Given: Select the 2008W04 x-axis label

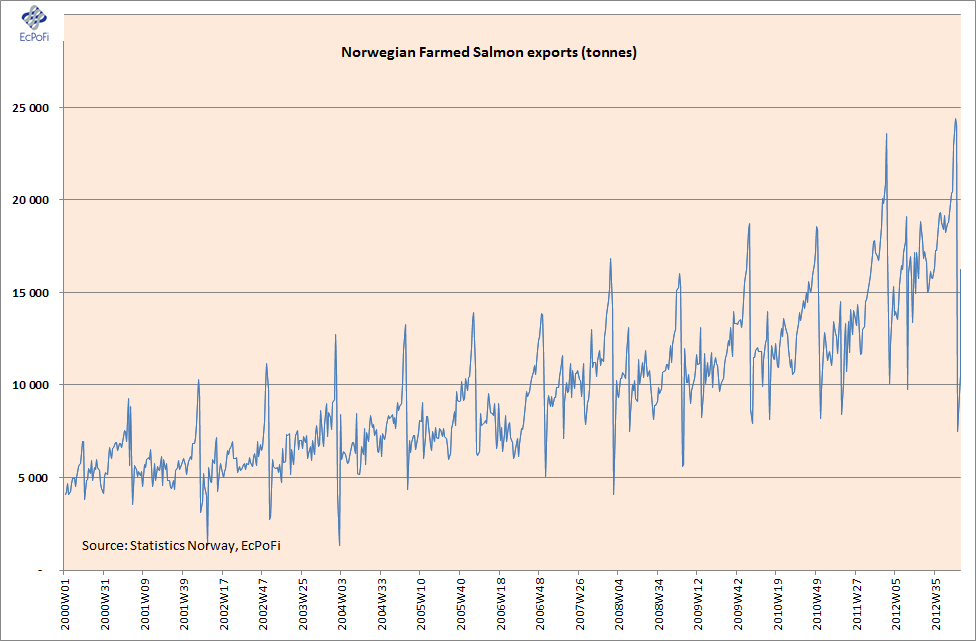Looking at the screenshot, I should tap(618, 606).
